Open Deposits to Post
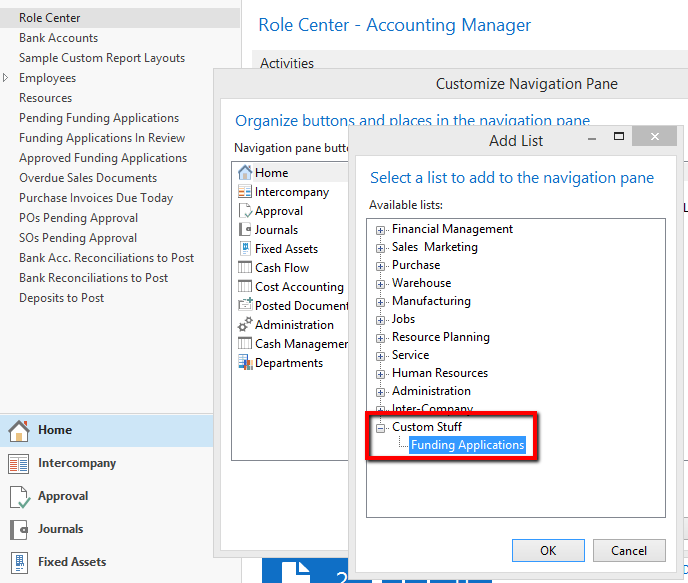 (61, 298)
